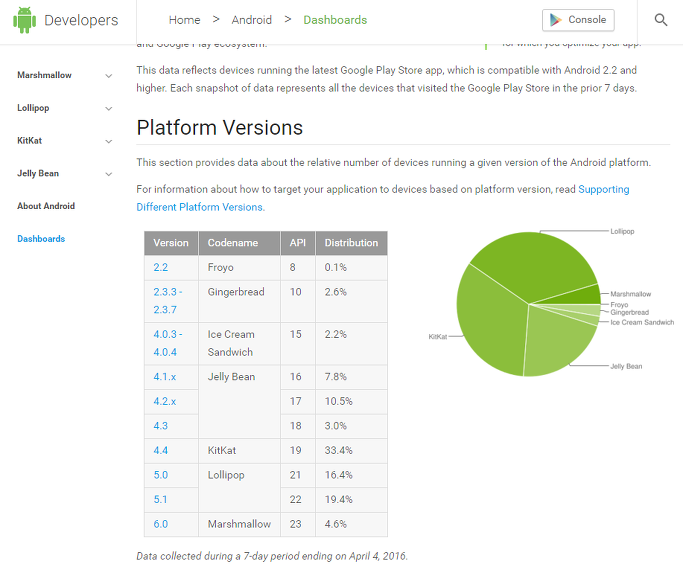Click the Version column header

[x=171, y=243]
